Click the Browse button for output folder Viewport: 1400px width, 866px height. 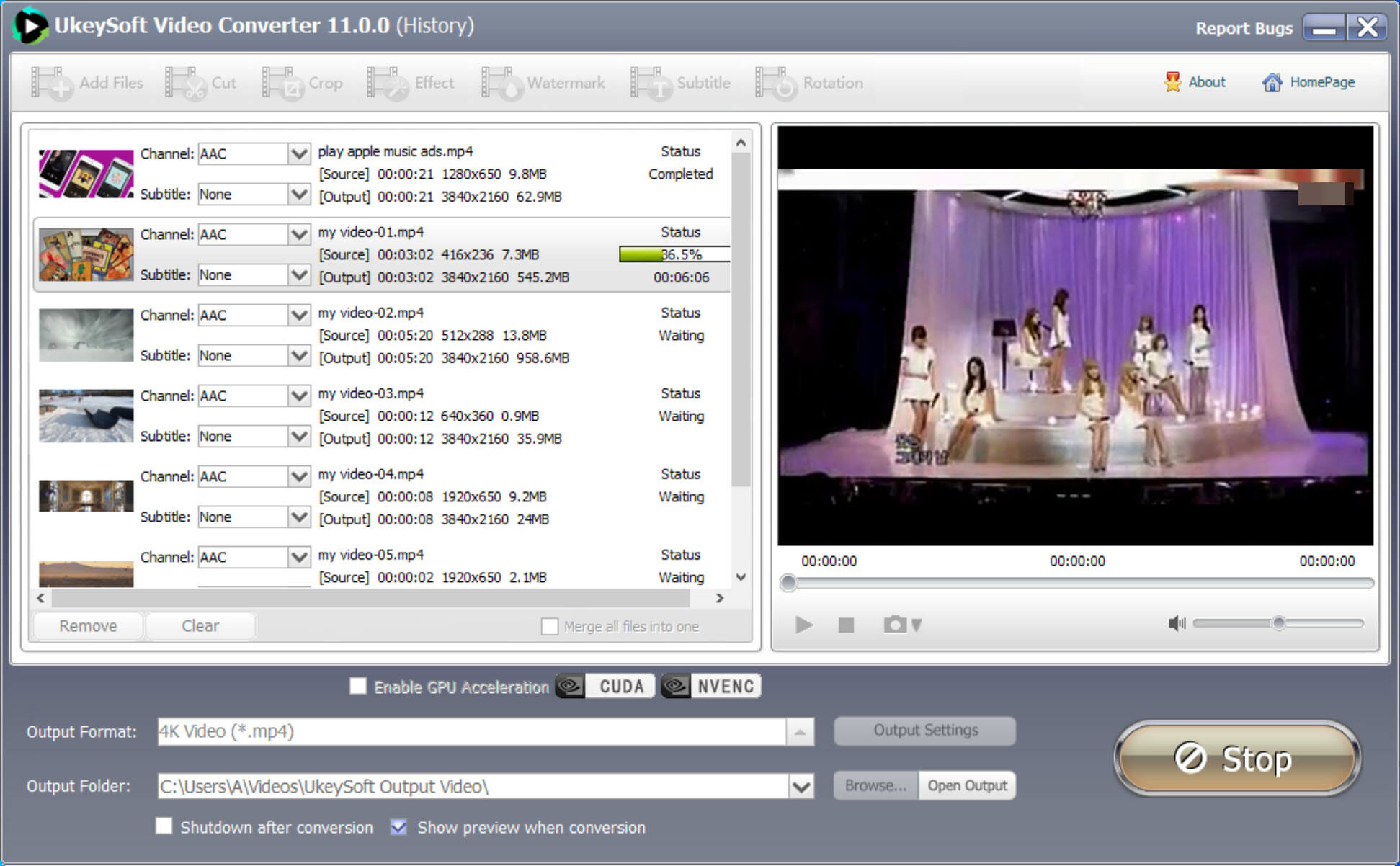coord(868,788)
